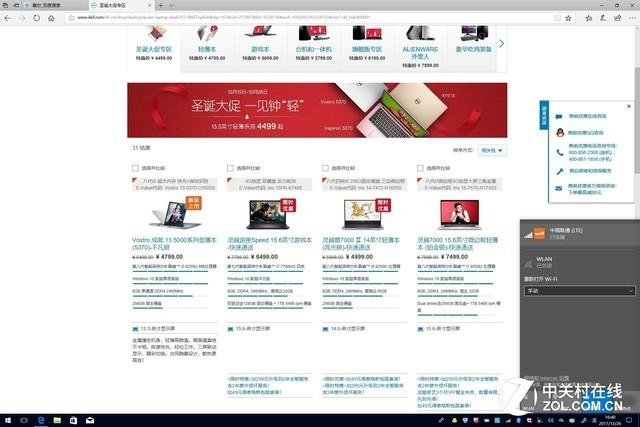Open a new tab with plus button
640x427 pixels.
161,5
